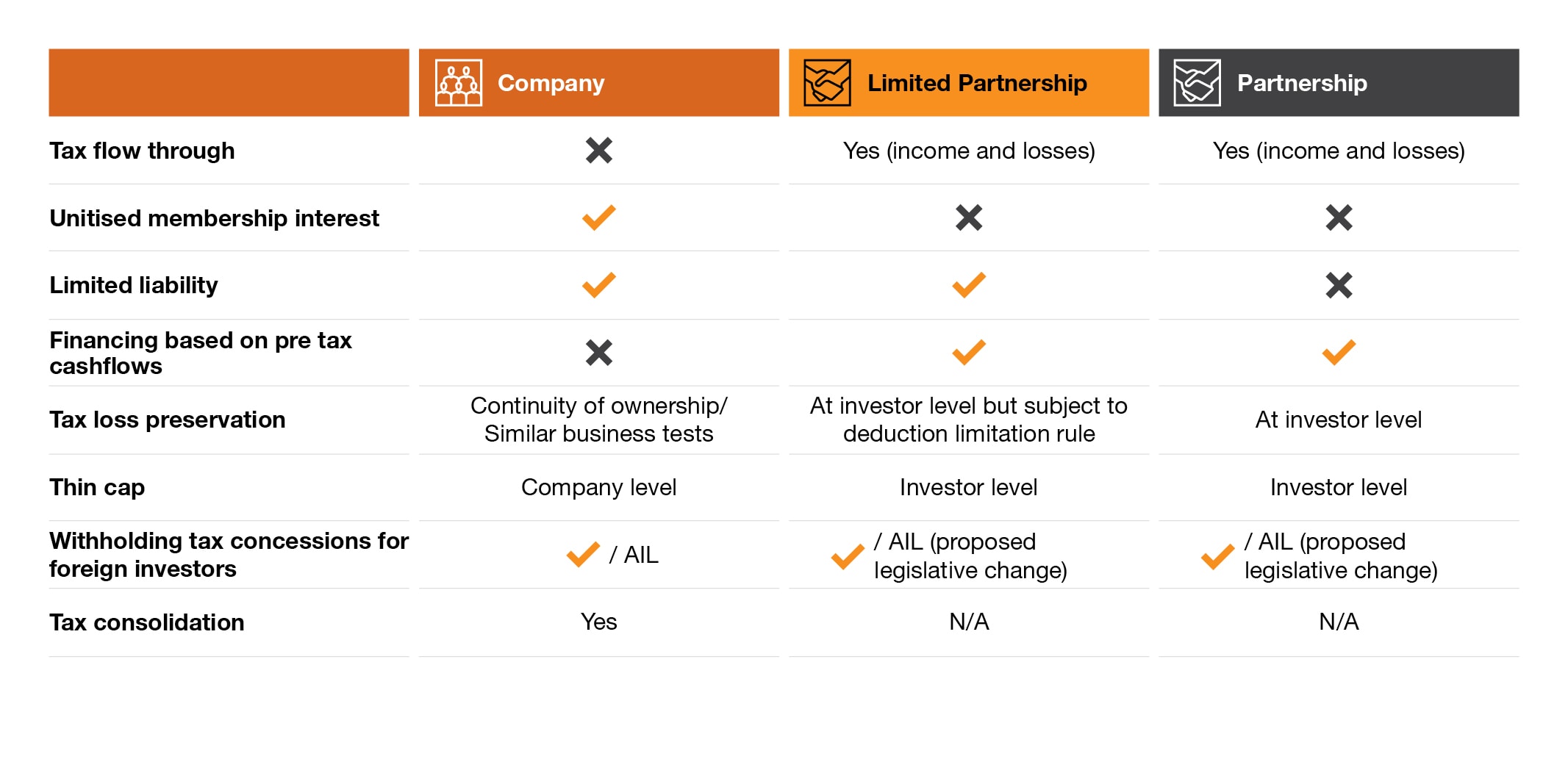Click the Company column header
The image size is (1568, 784).
551,83
